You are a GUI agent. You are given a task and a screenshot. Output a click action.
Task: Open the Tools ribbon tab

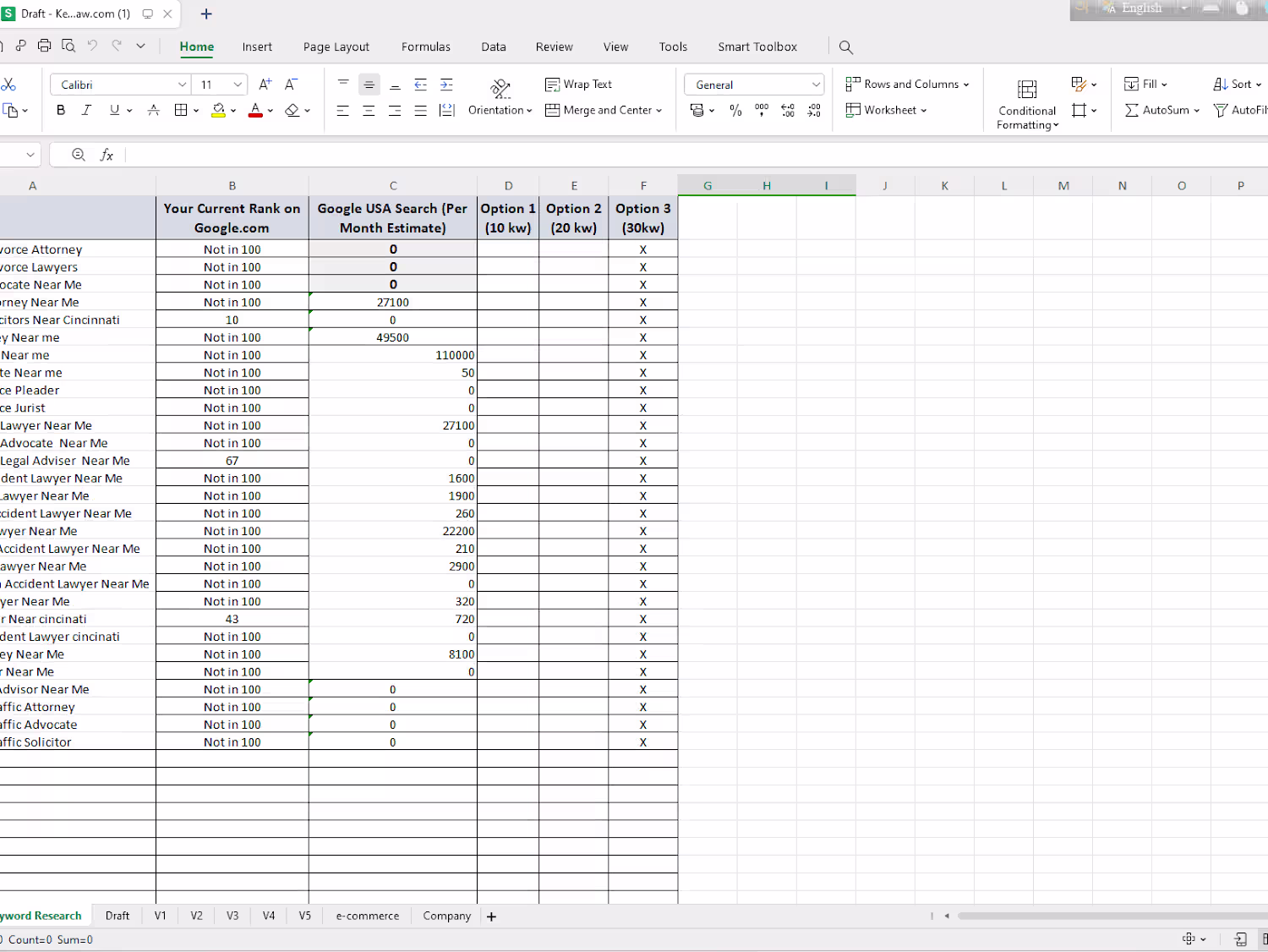coord(673,47)
